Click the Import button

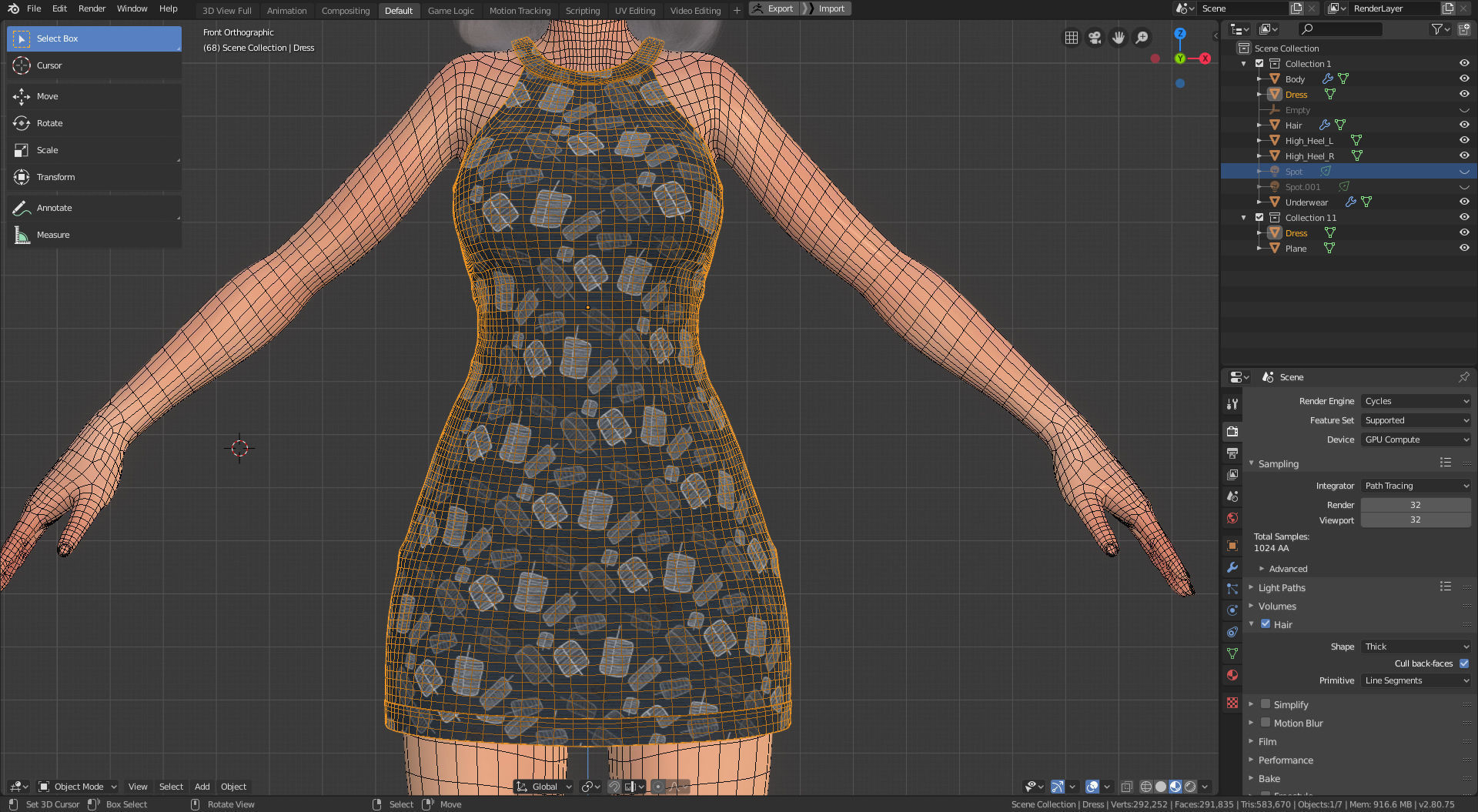point(827,8)
